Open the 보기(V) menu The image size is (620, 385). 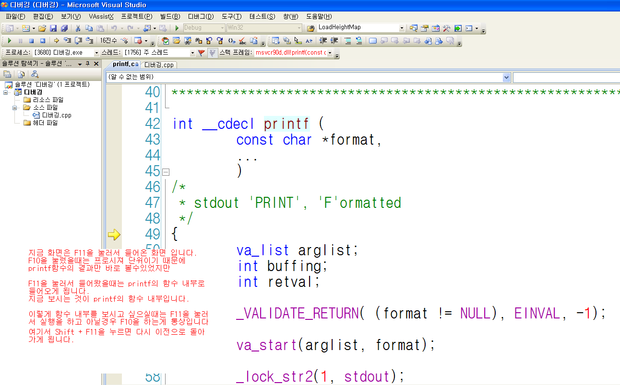click(71, 17)
